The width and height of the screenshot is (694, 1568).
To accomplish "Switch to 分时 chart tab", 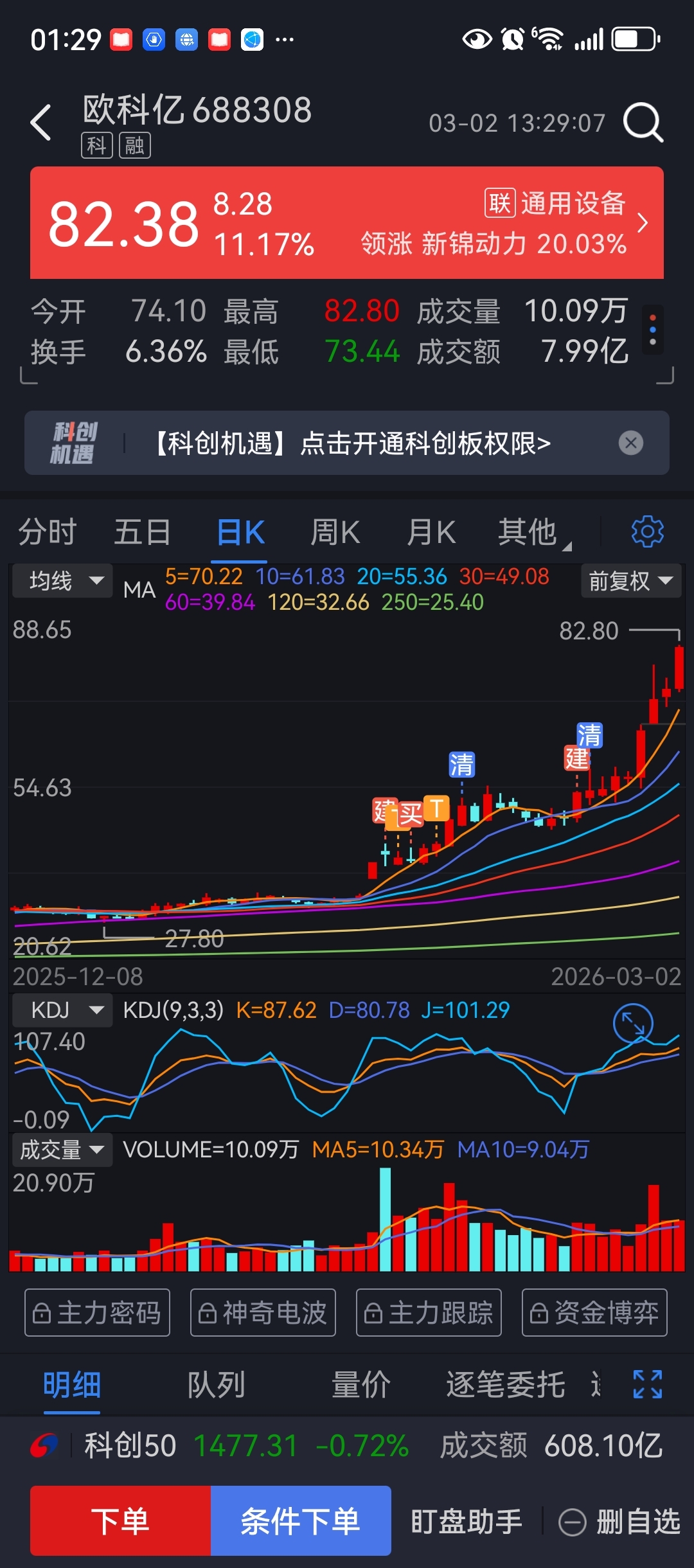I will [x=48, y=532].
